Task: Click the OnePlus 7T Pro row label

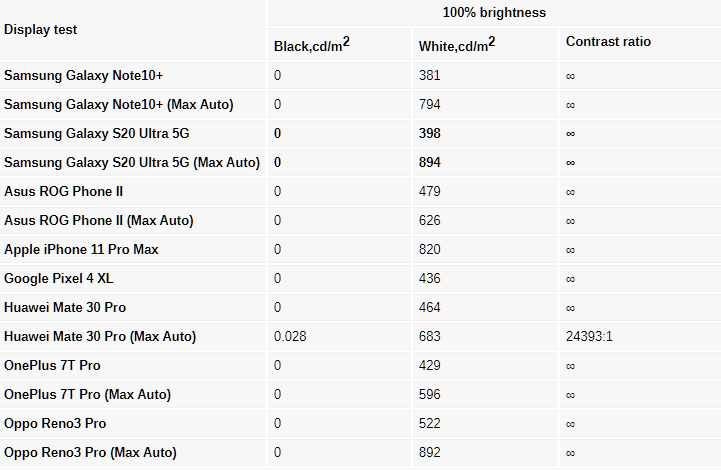Action: [x=52, y=365]
